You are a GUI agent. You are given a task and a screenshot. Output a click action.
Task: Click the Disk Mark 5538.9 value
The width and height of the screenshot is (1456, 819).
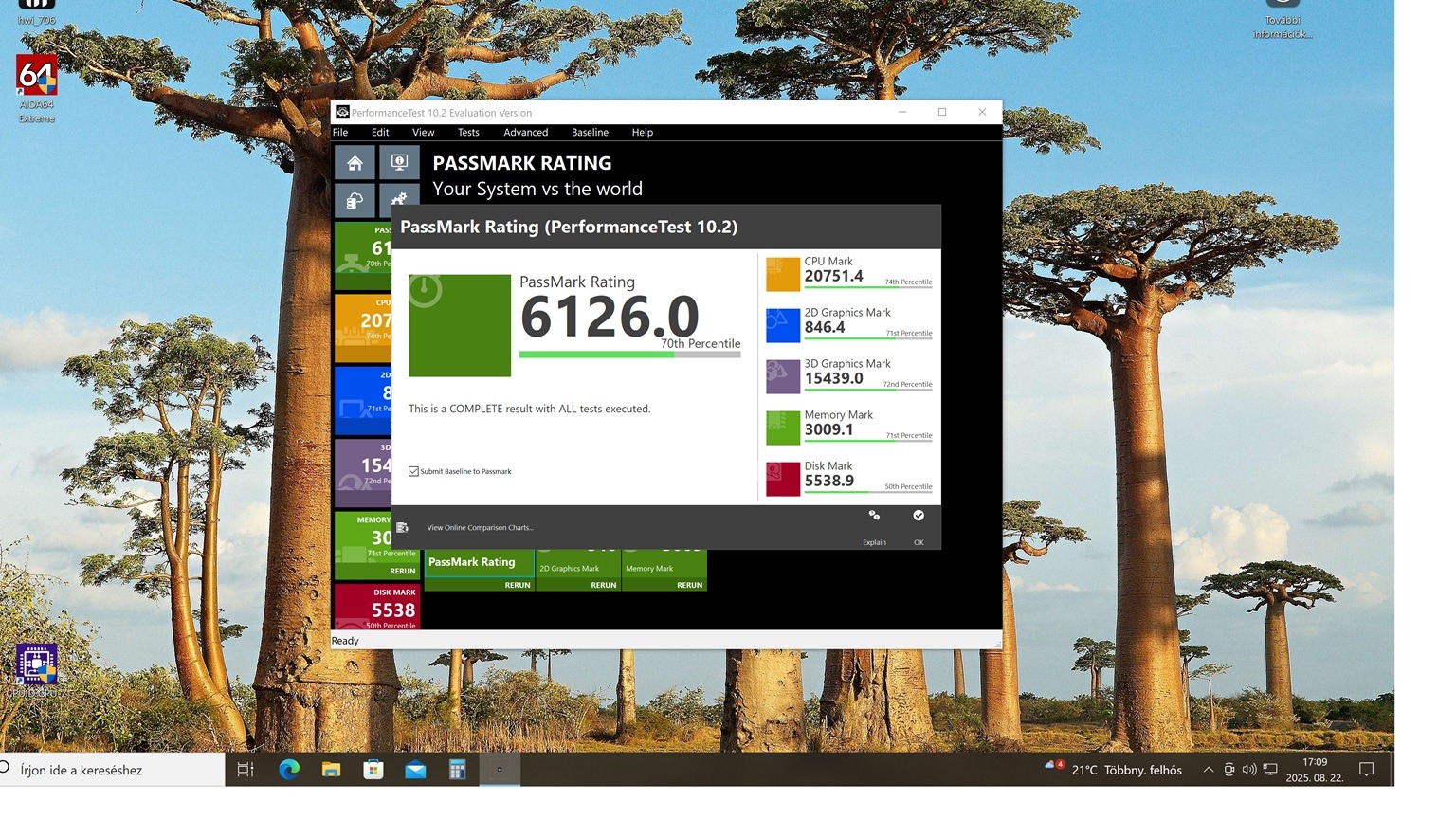click(x=829, y=481)
